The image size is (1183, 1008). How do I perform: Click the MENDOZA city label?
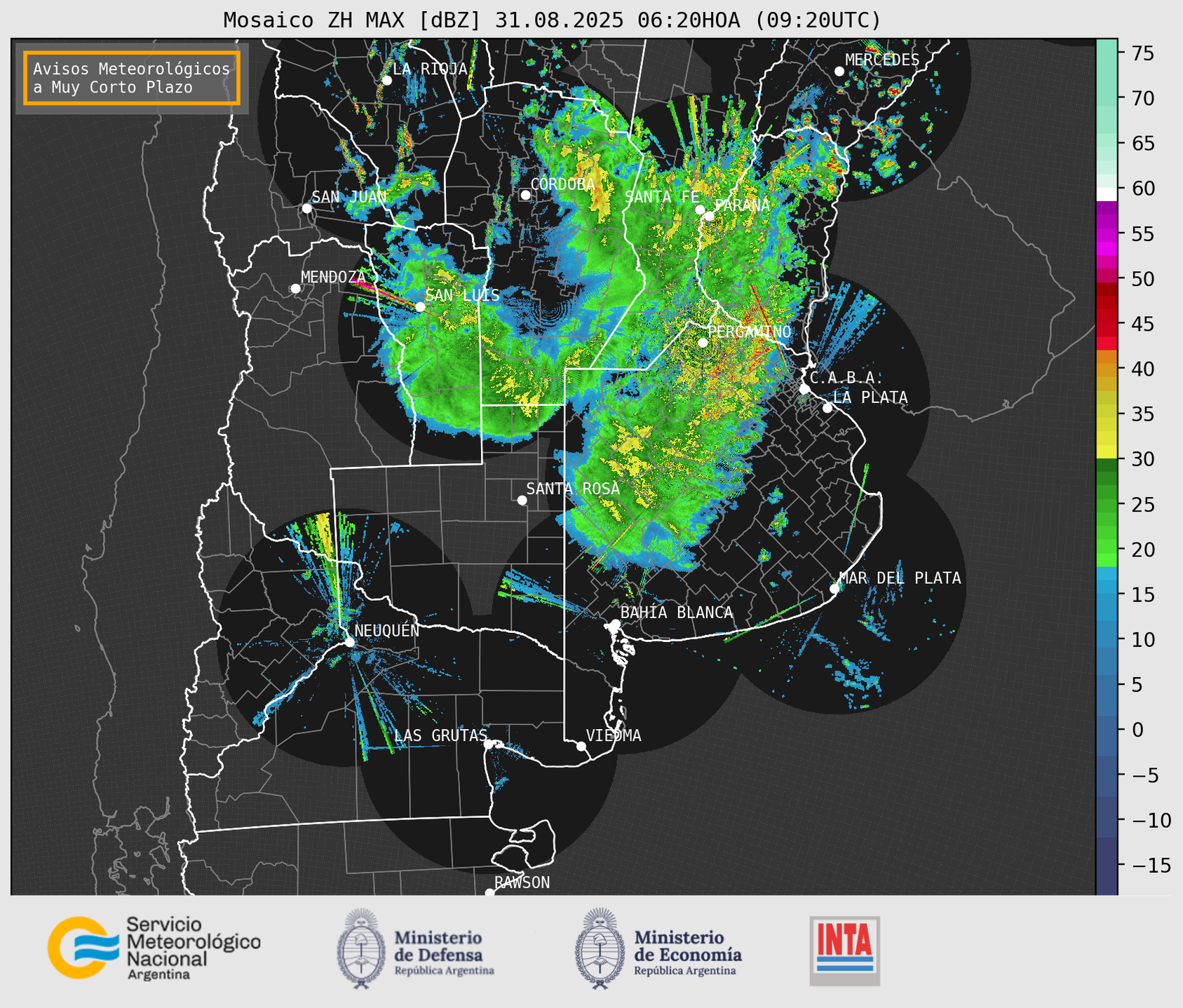click(333, 278)
